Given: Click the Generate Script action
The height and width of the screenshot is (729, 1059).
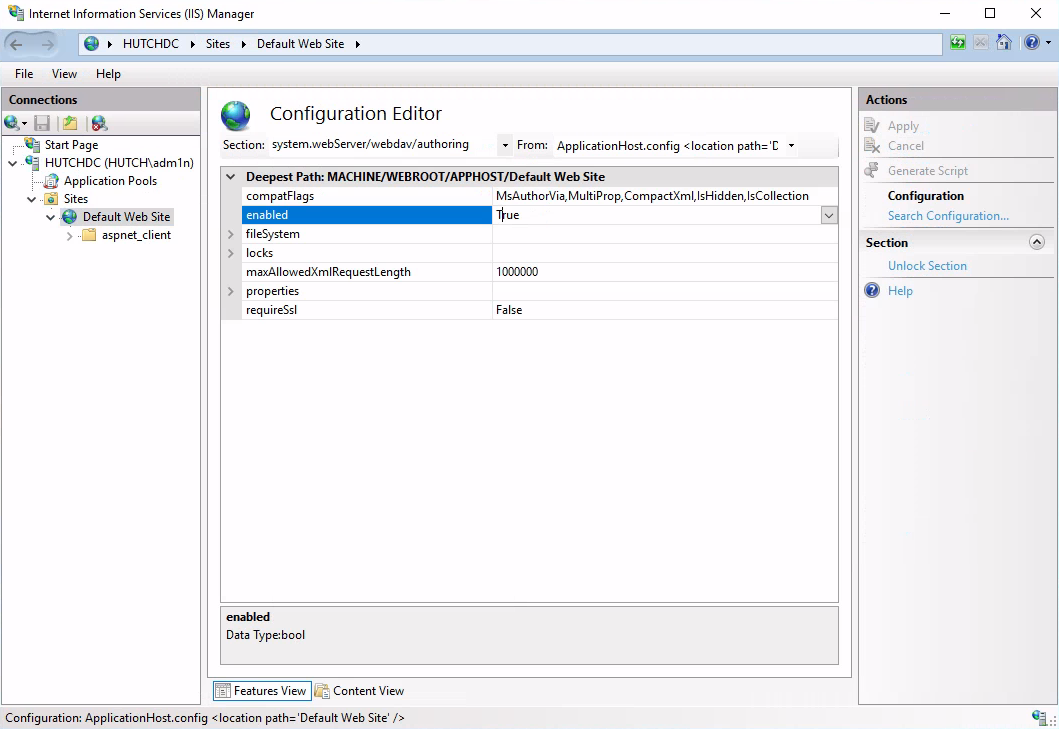Looking at the screenshot, I should 928,170.
